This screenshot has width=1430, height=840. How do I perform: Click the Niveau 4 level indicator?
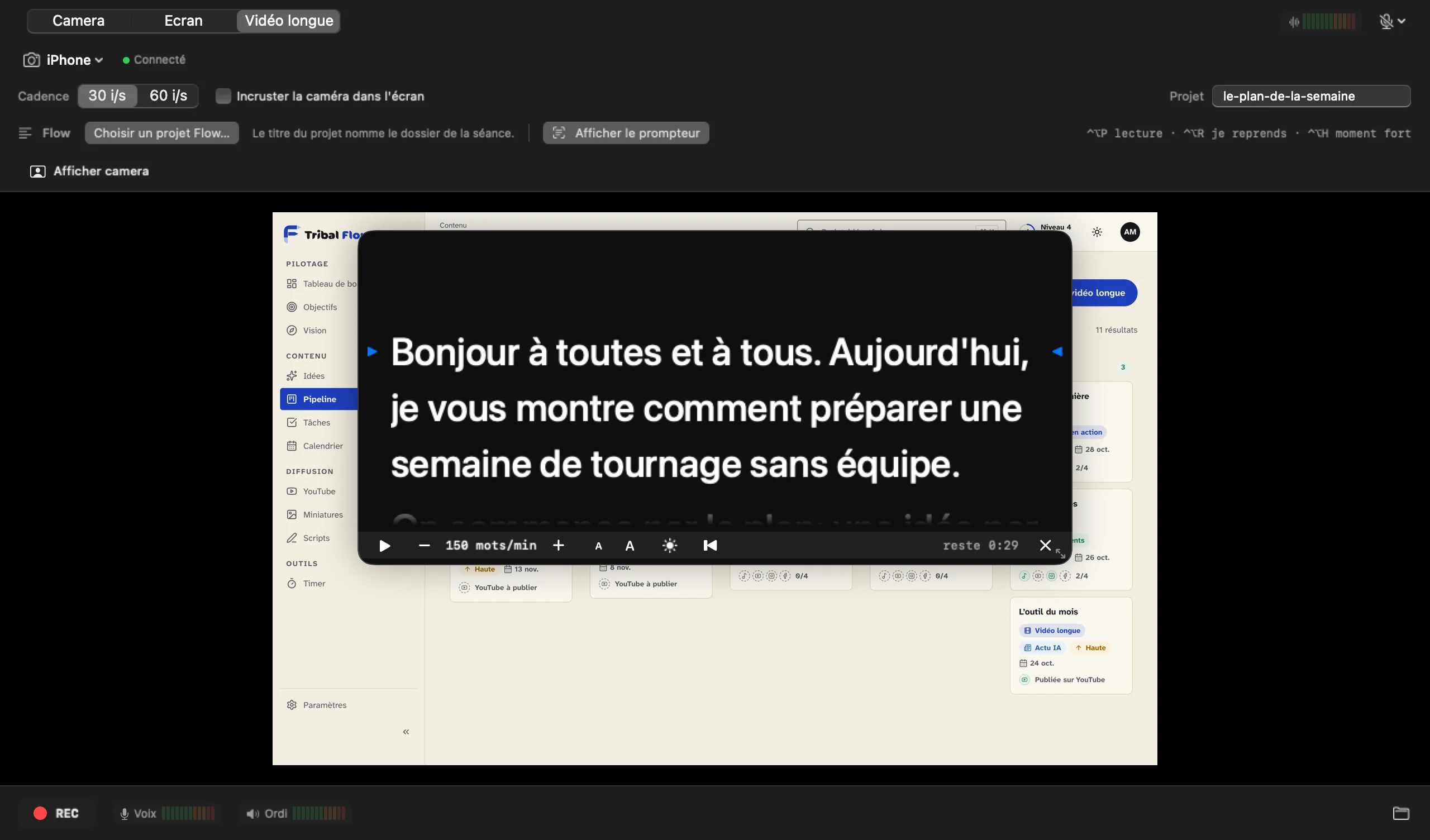pos(1056,227)
